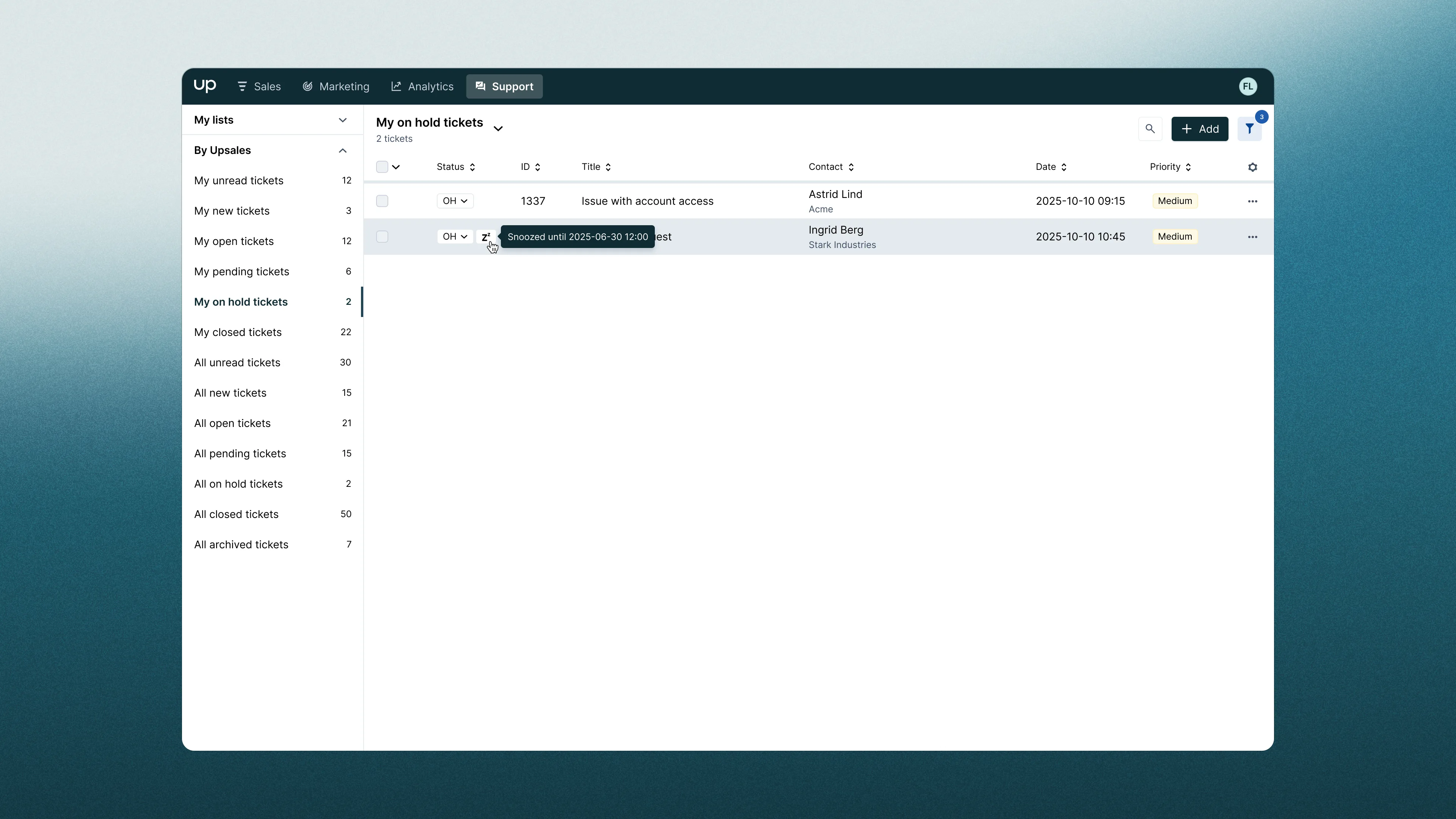Open OH status dropdown for ticket 1337

tap(455, 201)
